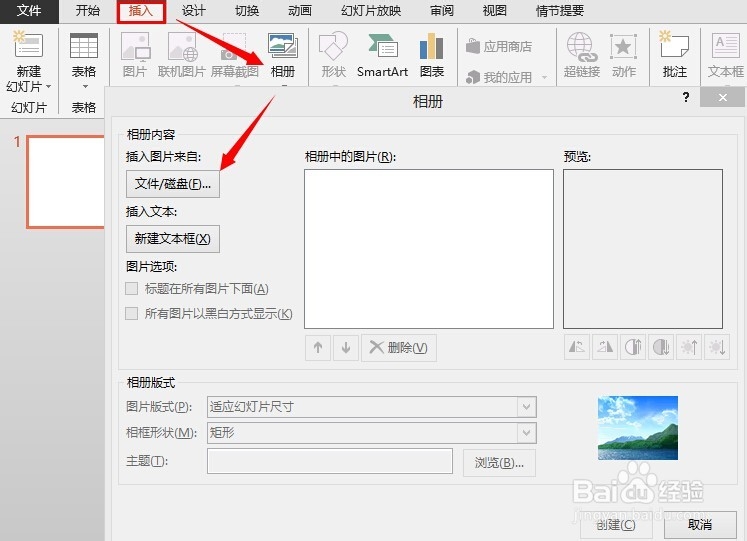Click the 文件/磁盘(F)... button

coord(172,184)
